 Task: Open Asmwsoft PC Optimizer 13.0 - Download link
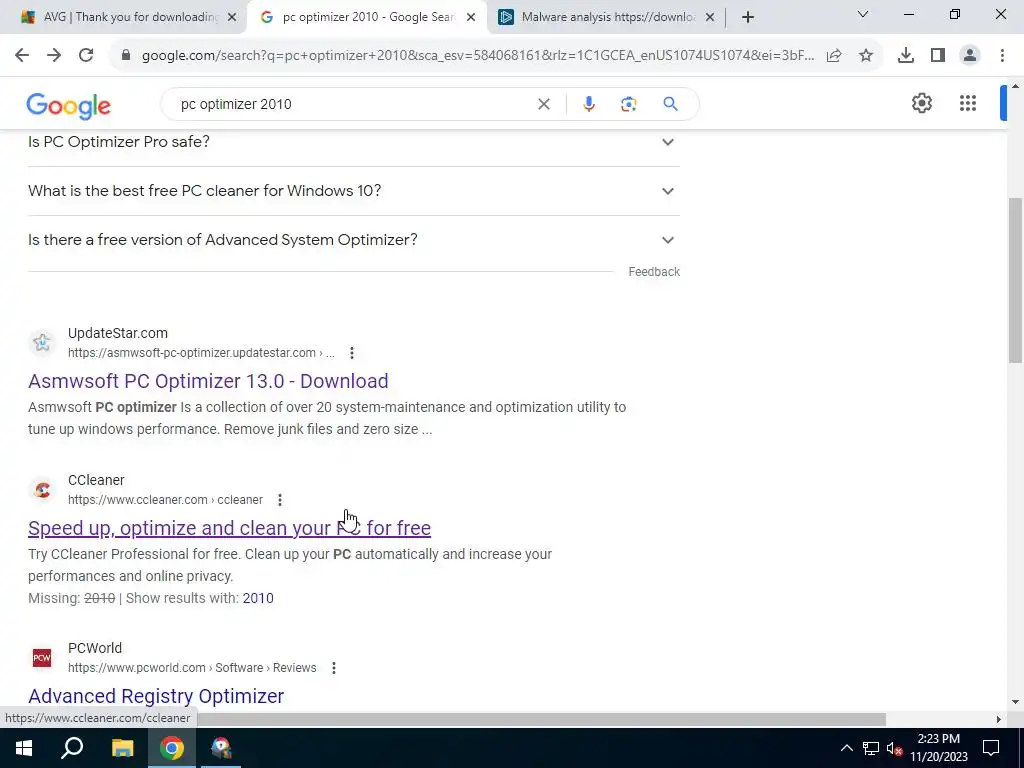coord(208,381)
